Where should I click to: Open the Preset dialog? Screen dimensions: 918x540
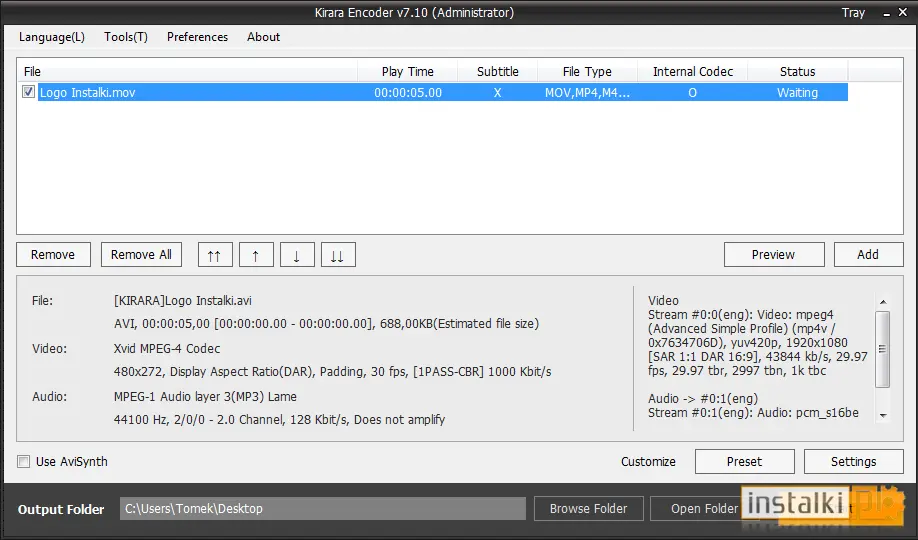[745, 462]
